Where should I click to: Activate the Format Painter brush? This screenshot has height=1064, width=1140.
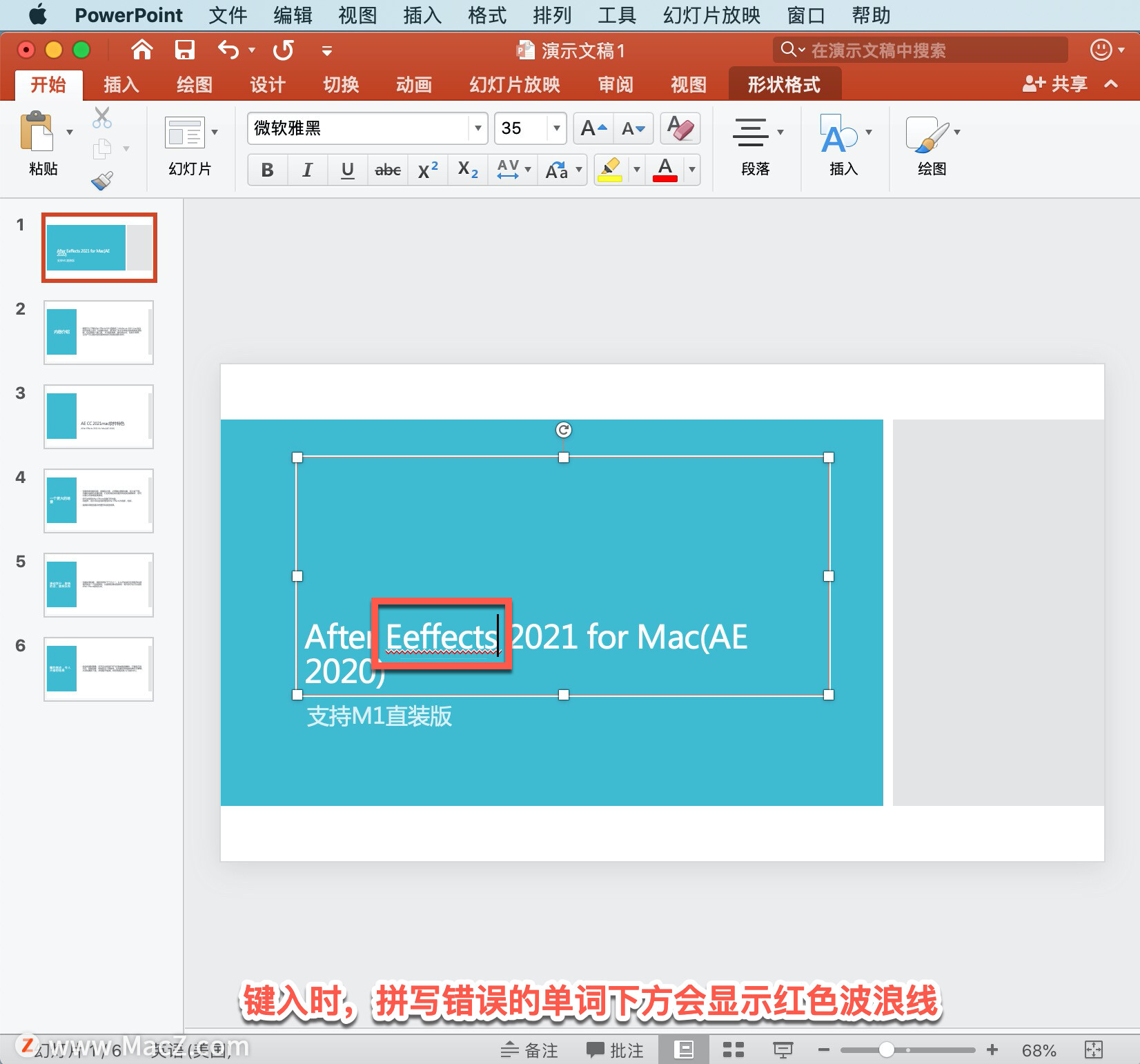coord(102,181)
